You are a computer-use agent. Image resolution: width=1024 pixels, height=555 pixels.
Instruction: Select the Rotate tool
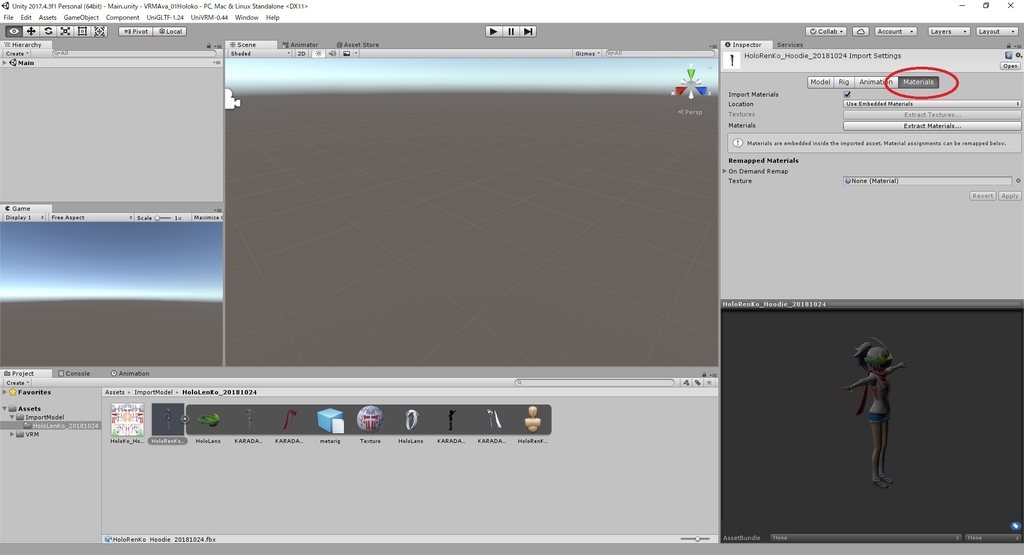coord(48,31)
